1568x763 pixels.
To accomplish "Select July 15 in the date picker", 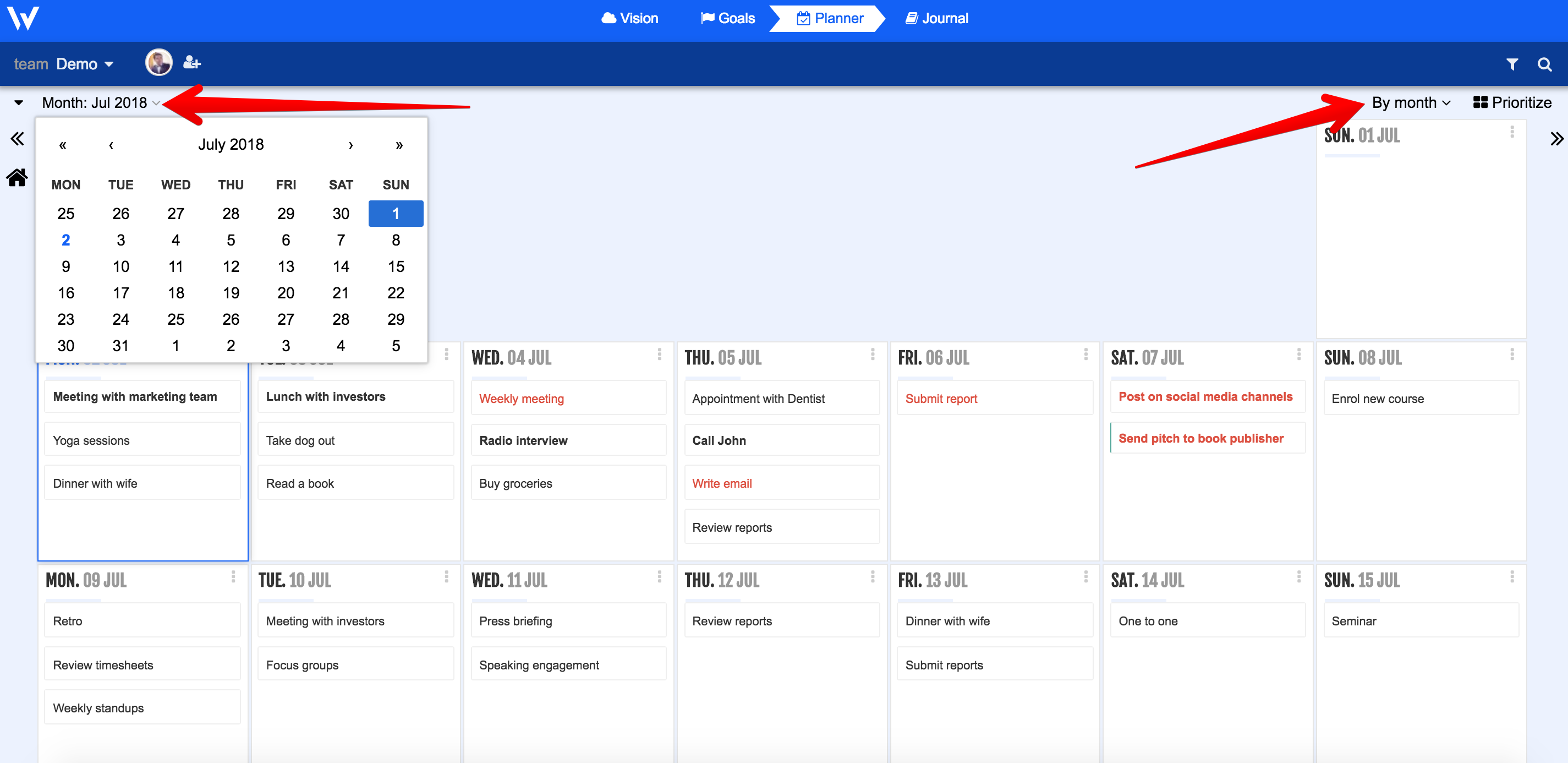I will tap(396, 266).
